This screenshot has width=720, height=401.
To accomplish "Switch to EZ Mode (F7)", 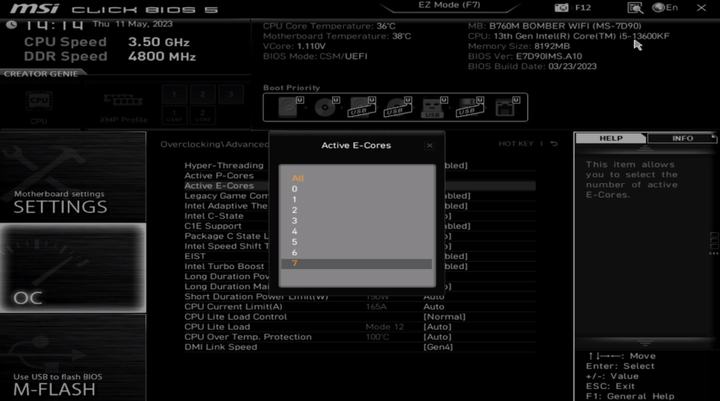I will pos(449,5).
